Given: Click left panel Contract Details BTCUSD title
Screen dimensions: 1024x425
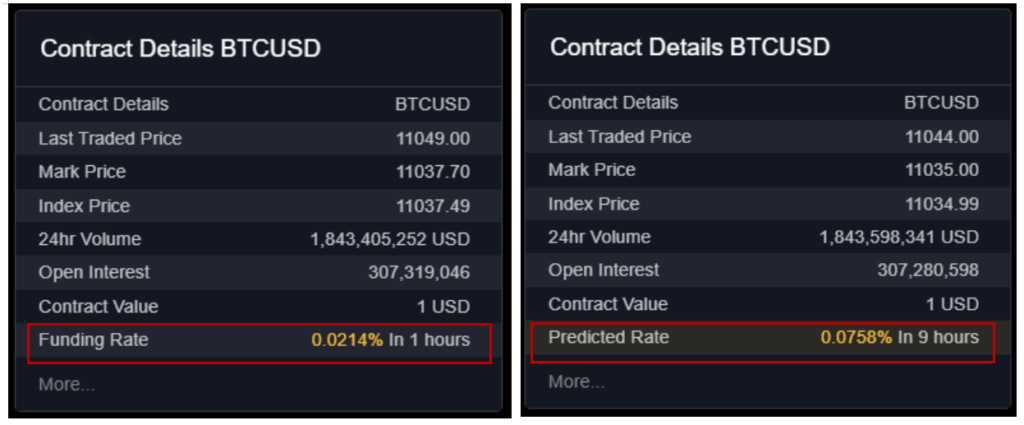Looking at the screenshot, I should point(180,49).
